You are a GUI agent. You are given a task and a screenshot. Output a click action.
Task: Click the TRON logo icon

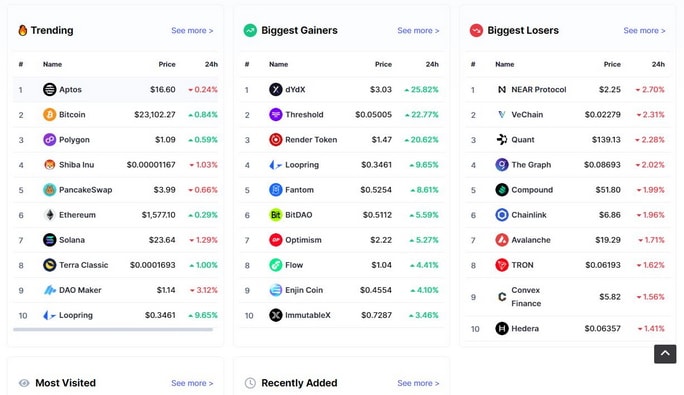(502, 265)
